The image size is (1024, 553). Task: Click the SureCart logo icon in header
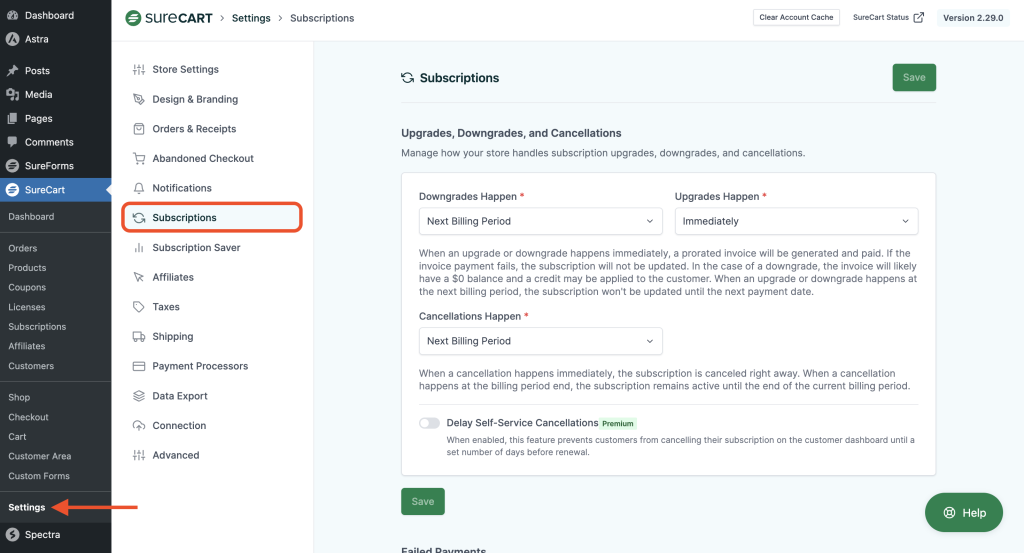click(x=133, y=18)
